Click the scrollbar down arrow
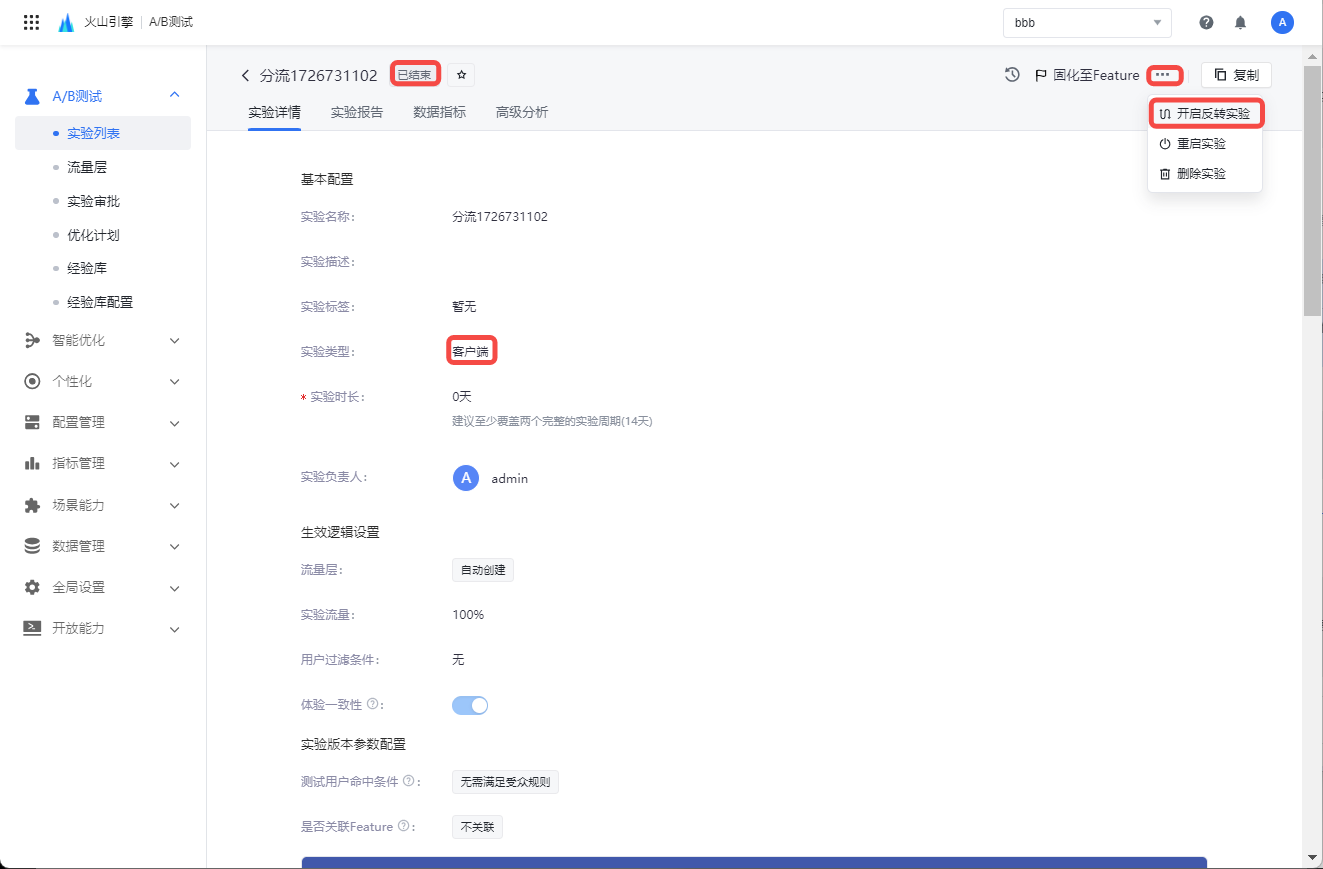The height and width of the screenshot is (869, 1323). coord(1313,857)
